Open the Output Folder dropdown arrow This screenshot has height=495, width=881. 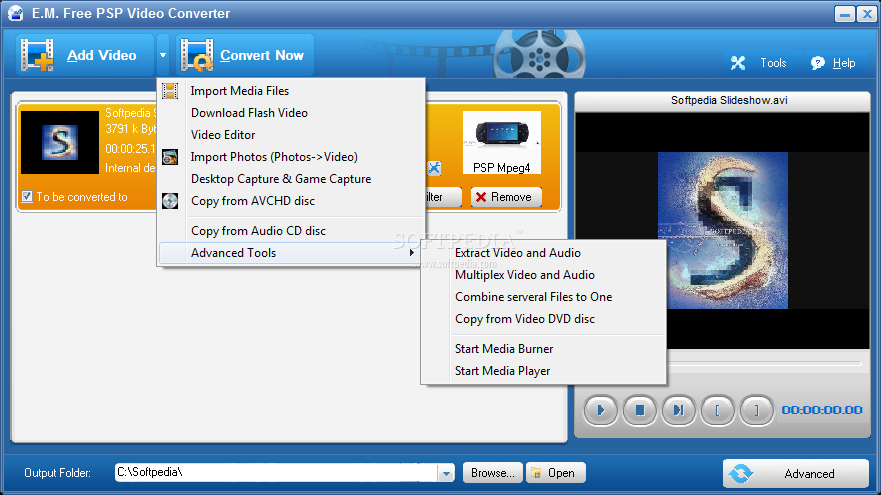tap(446, 473)
